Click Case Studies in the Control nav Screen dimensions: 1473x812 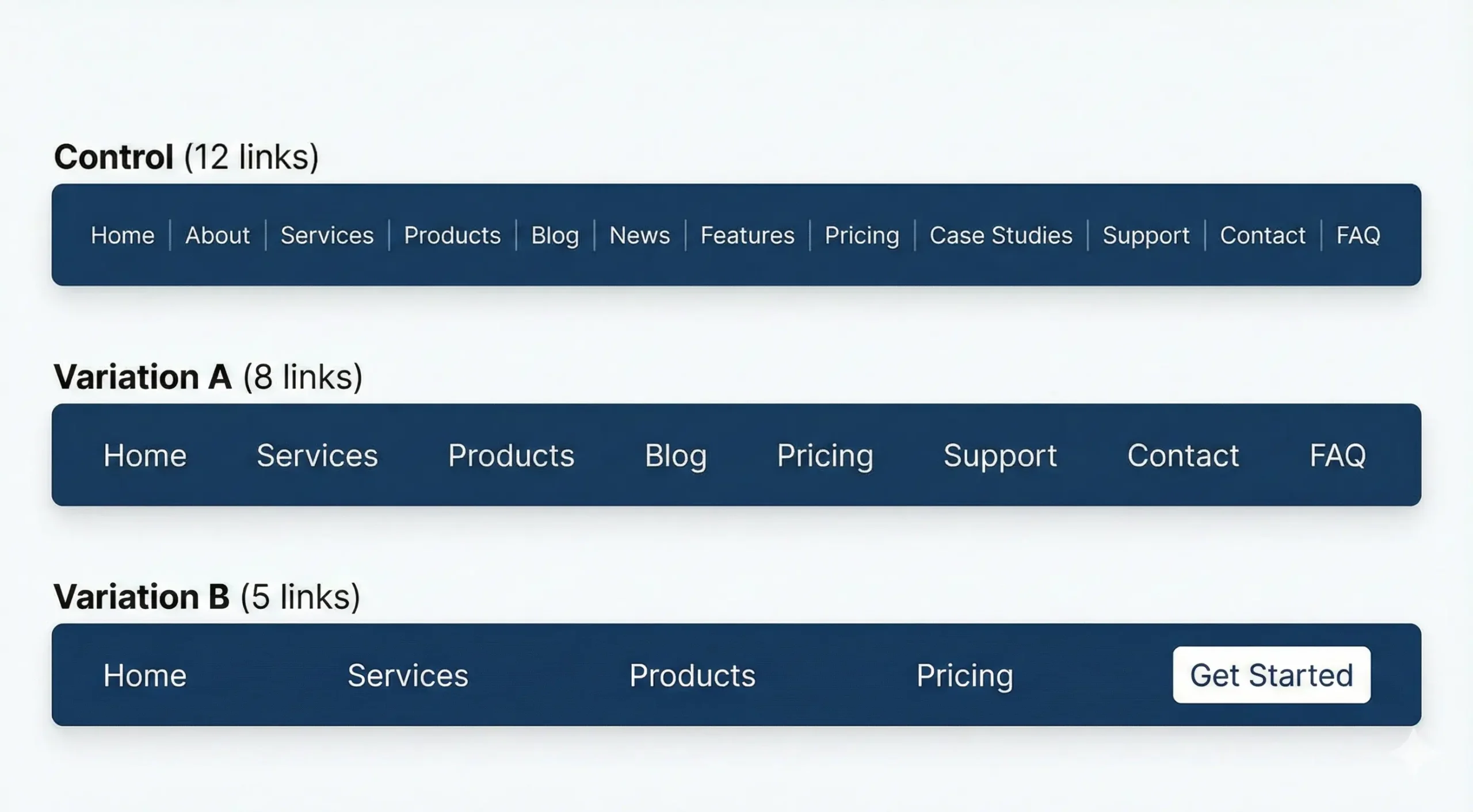click(1001, 235)
